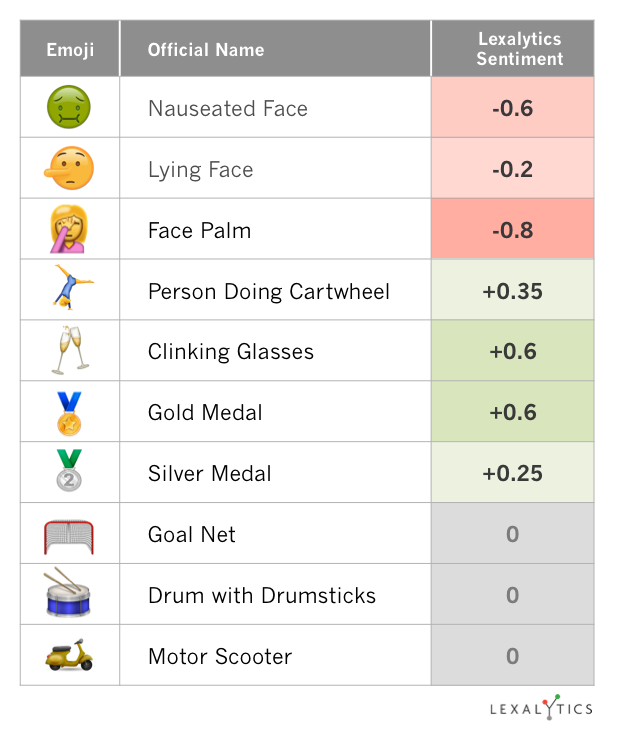Select the Motor Scooter emoji
Viewport: 620px width, 735px height.
point(69,655)
